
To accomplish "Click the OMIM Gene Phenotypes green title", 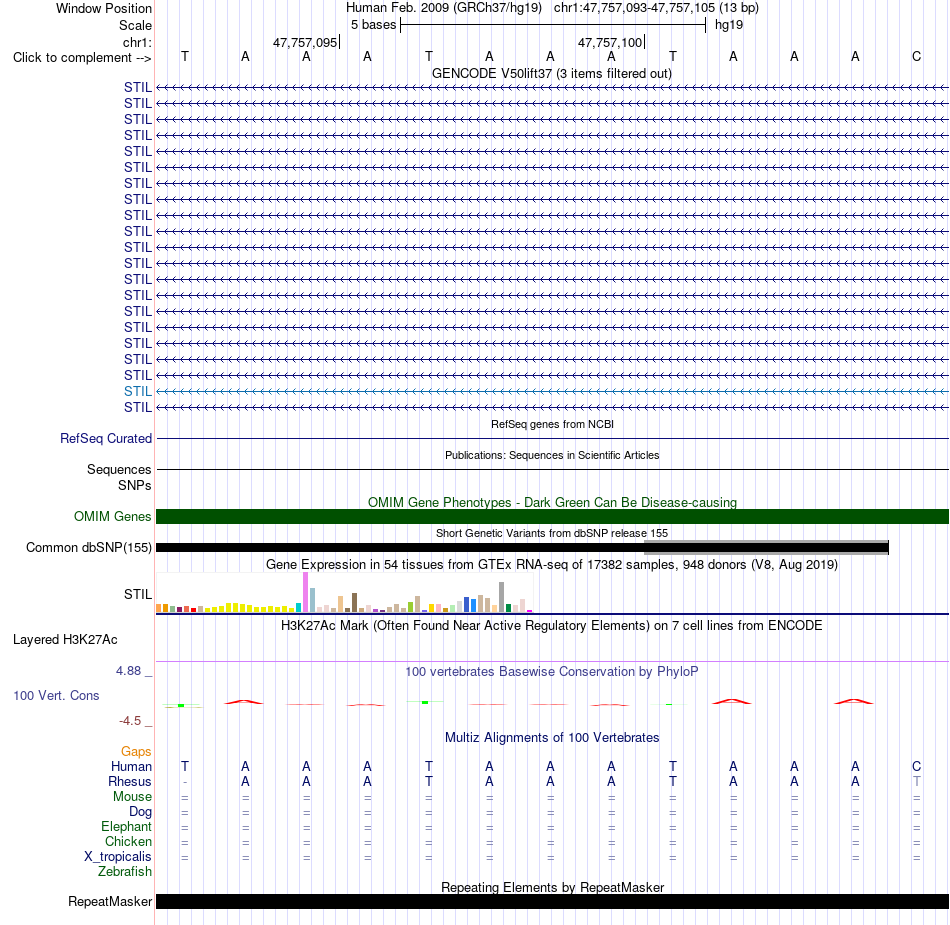I will (x=552, y=502).
